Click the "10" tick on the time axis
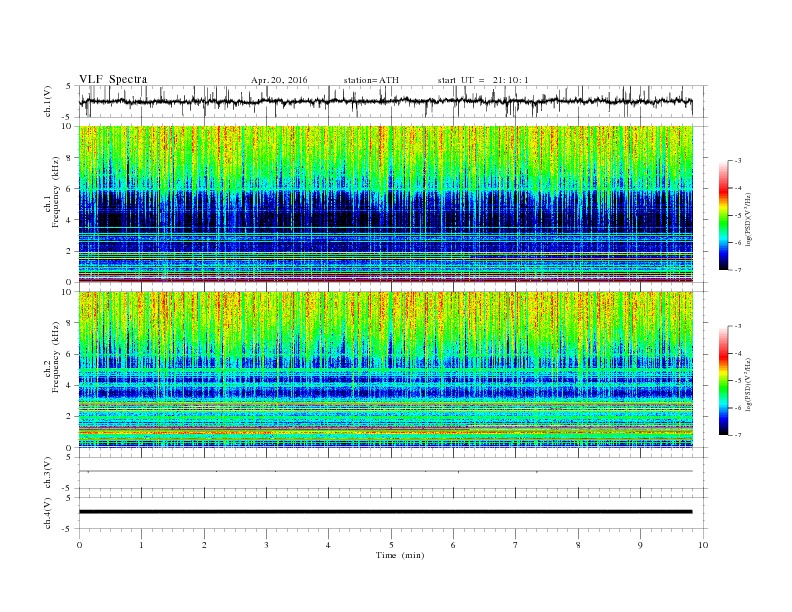This screenshot has height=612, width=792. (x=703, y=545)
